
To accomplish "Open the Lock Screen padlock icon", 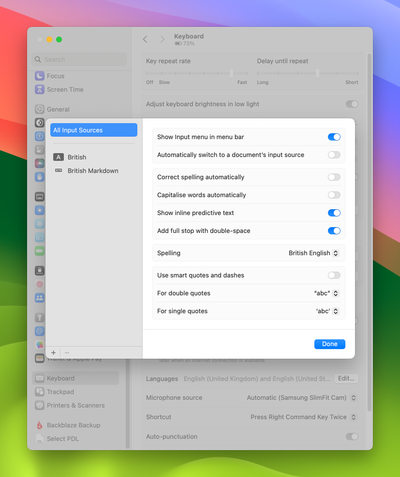I will tap(40, 270).
